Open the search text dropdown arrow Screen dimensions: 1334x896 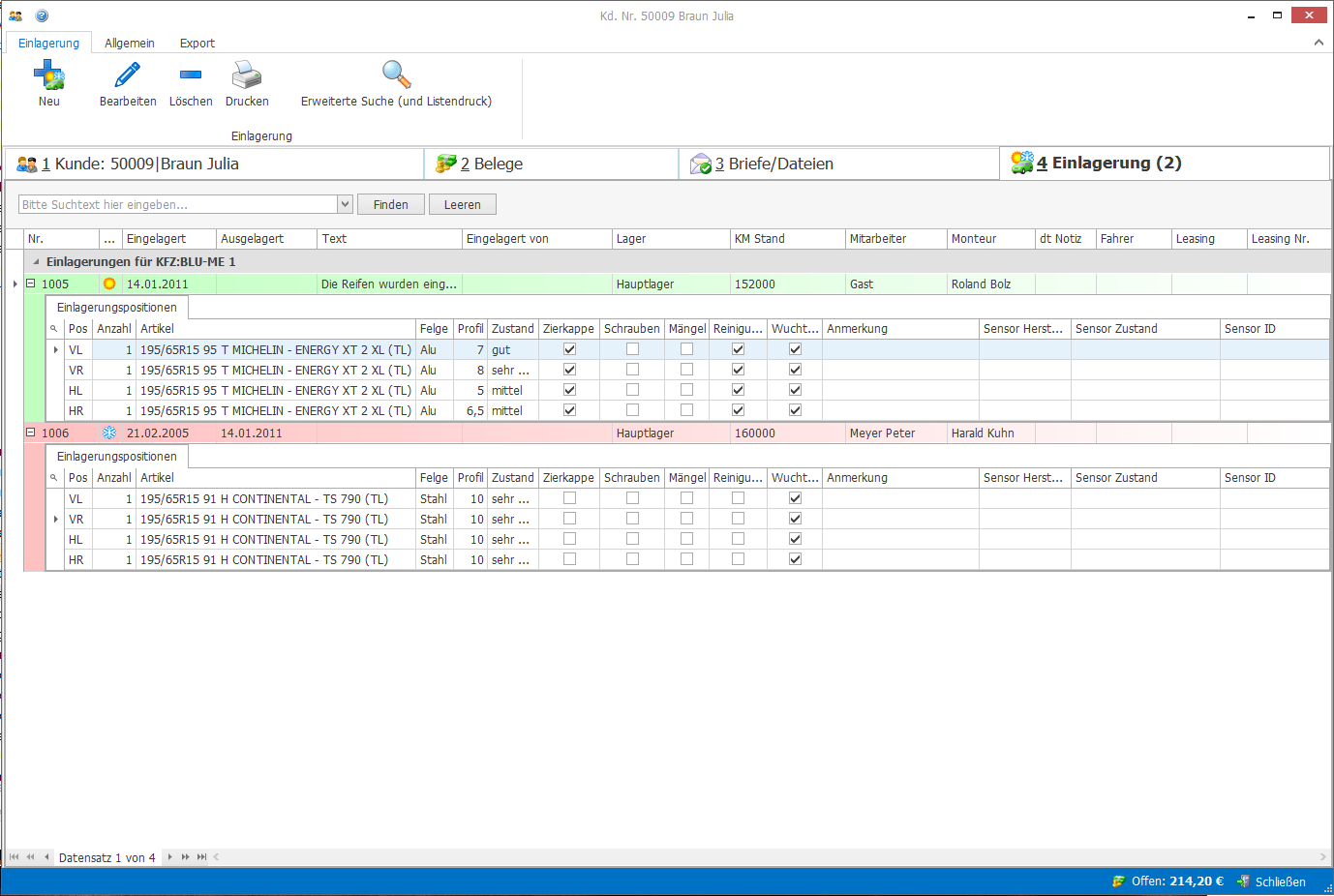[x=345, y=204]
